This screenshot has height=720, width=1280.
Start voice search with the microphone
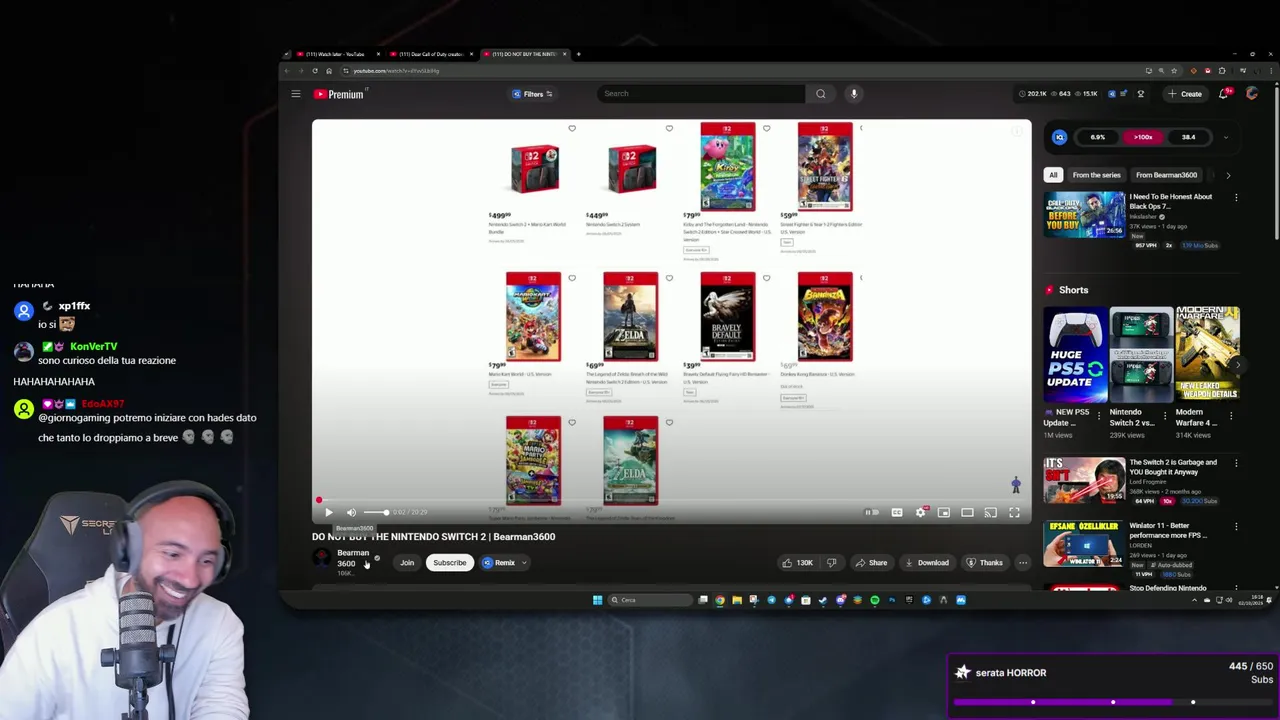click(x=854, y=94)
